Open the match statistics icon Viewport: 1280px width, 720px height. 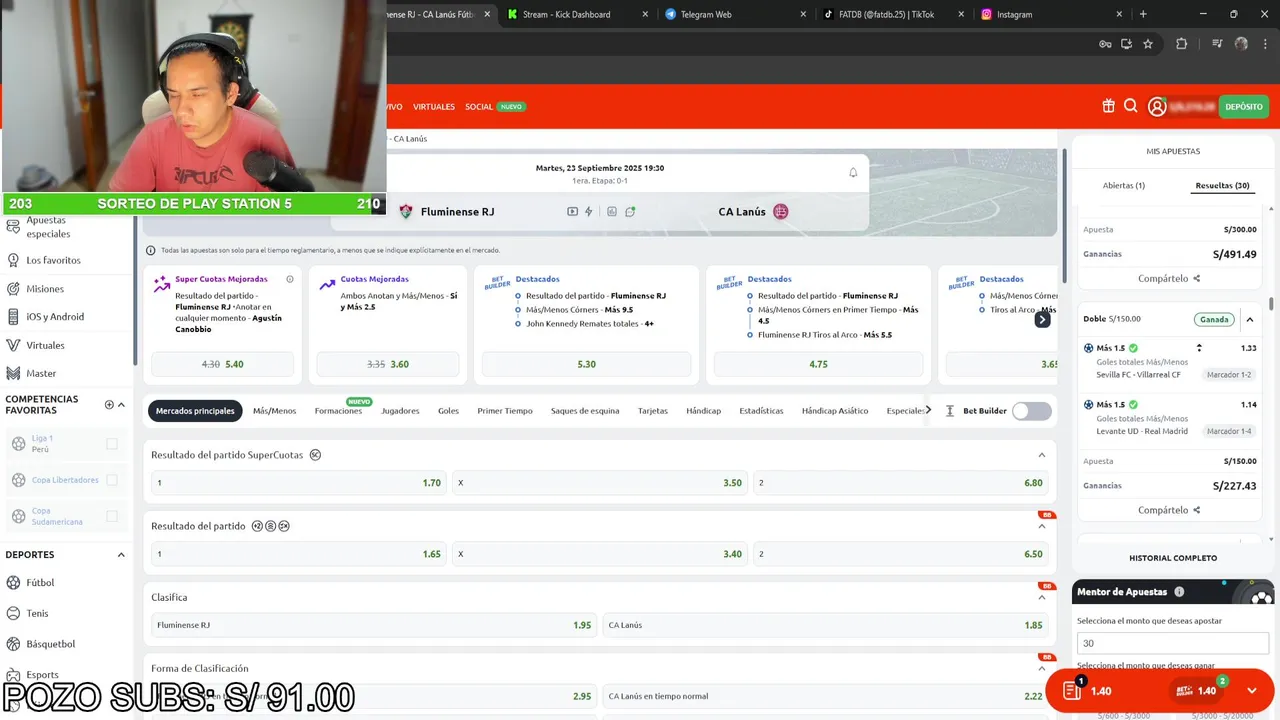pyautogui.click(x=612, y=212)
